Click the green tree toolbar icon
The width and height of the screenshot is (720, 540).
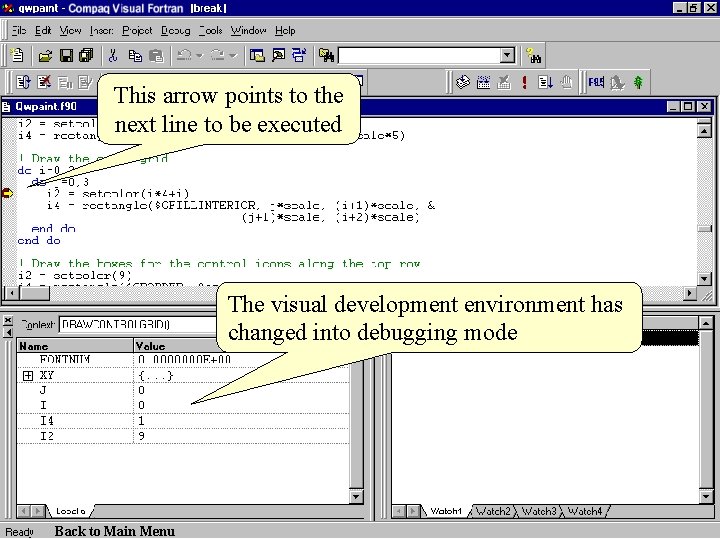[x=638, y=83]
